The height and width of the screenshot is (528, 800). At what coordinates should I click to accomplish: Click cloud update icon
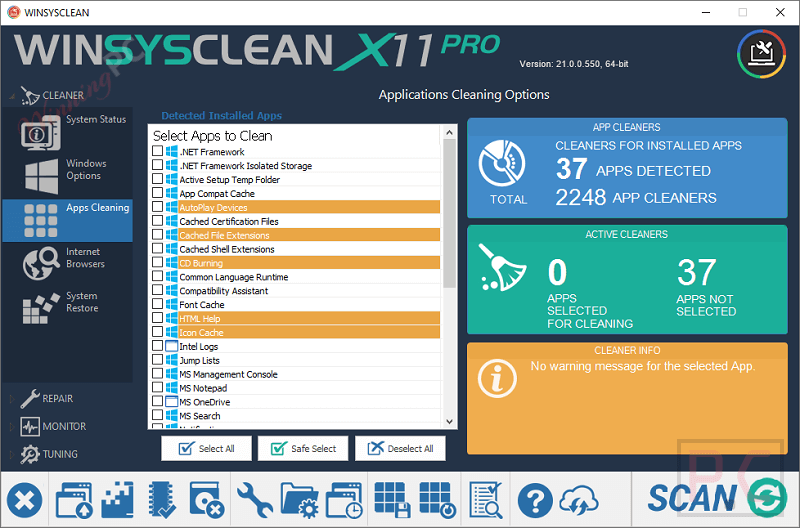579,500
